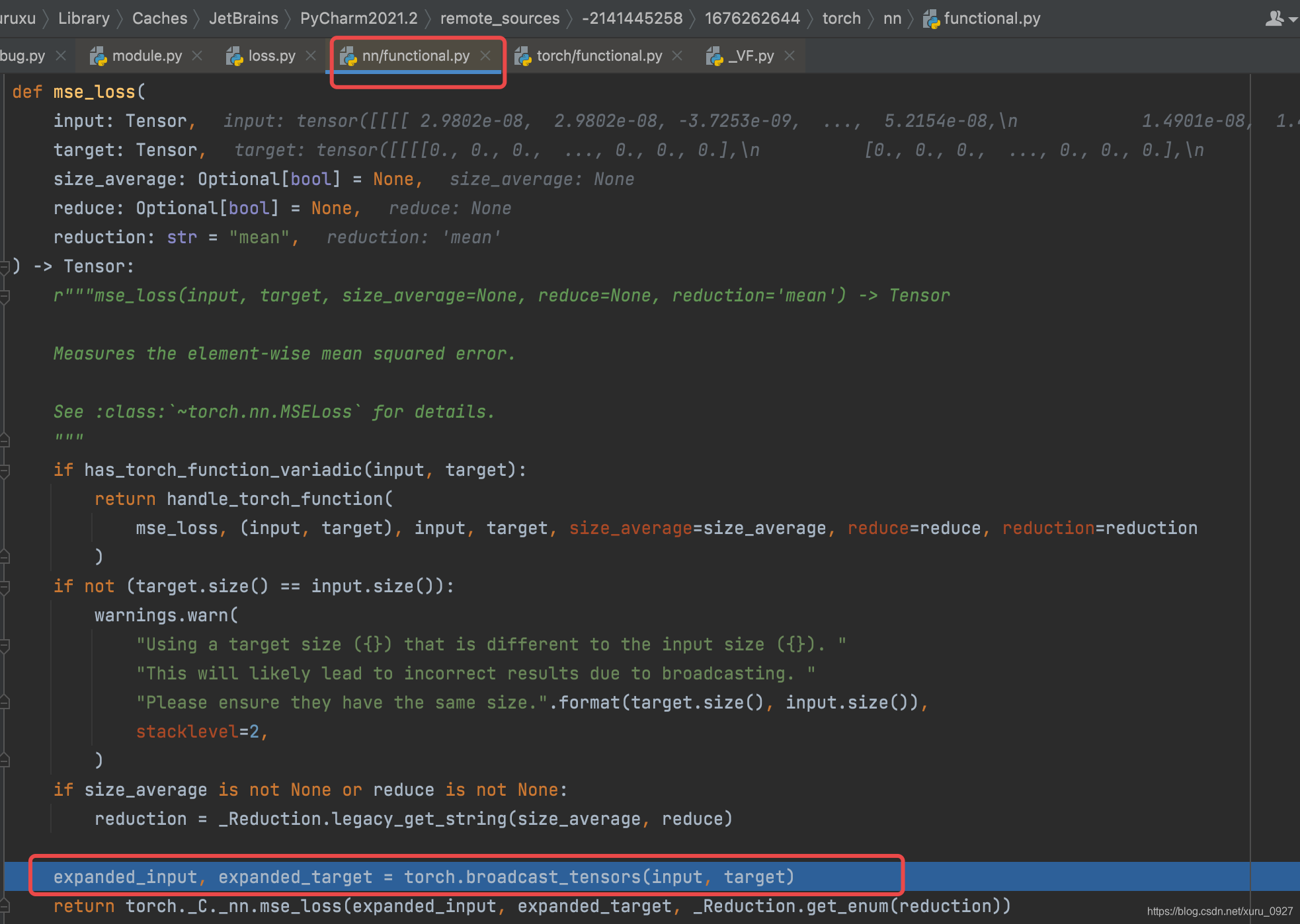
Task: Click the 'def mse_loss(' definition line
Action: [x=79, y=92]
